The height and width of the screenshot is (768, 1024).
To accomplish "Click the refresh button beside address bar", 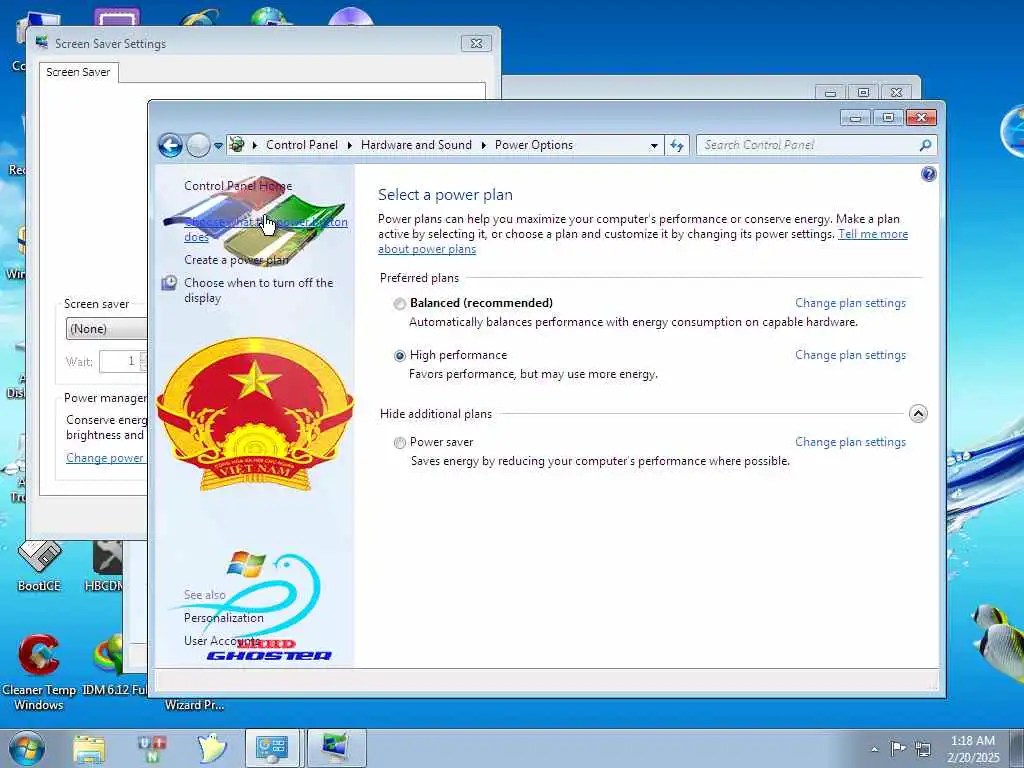I will [677, 145].
